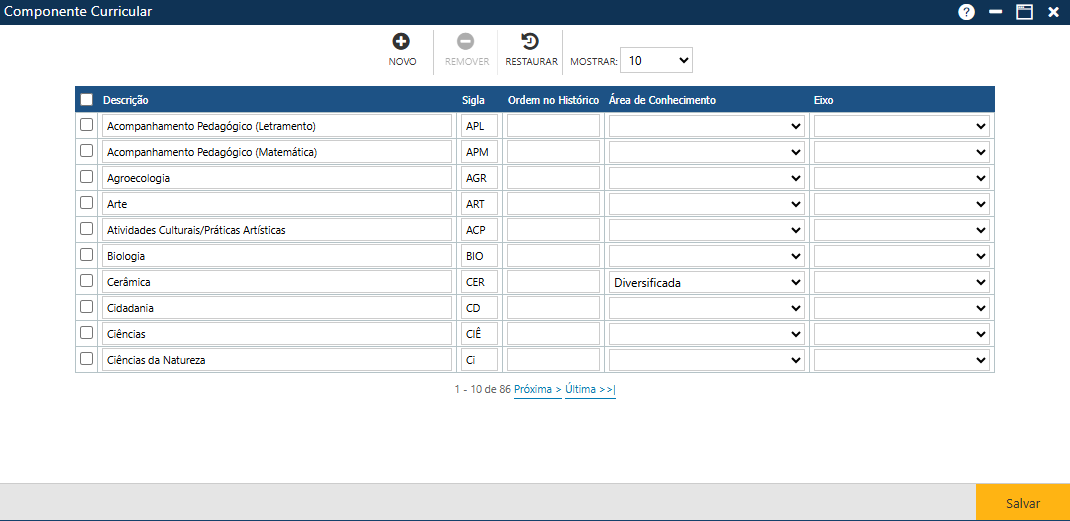Check the Biologia row checkbox
The width and height of the screenshot is (1070, 521).
[87, 255]
